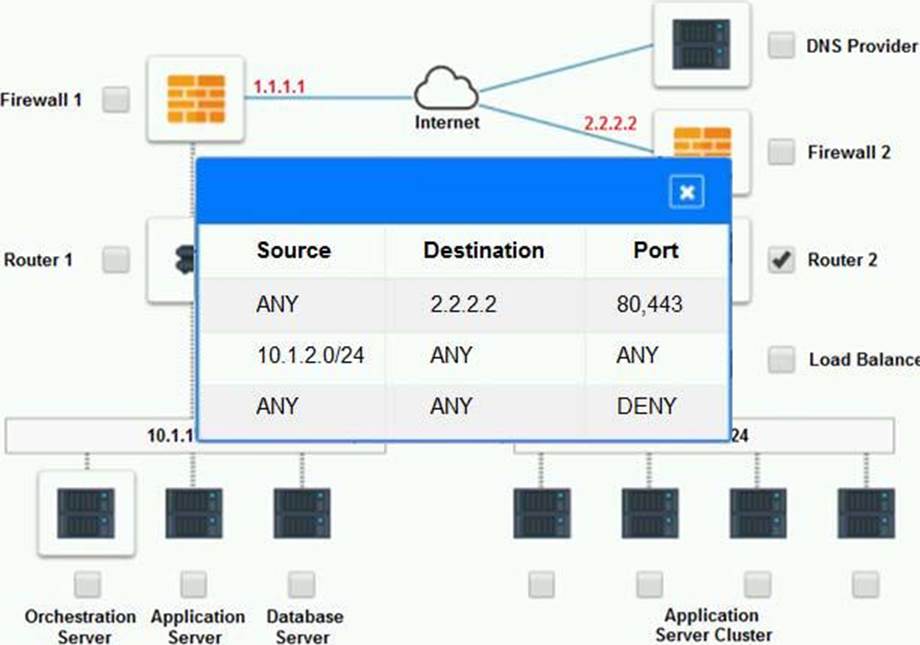The height and width of the screenshot is (645, 920).
Task: Check the box under Orchestration Server
Action: [x=87, y=584]
